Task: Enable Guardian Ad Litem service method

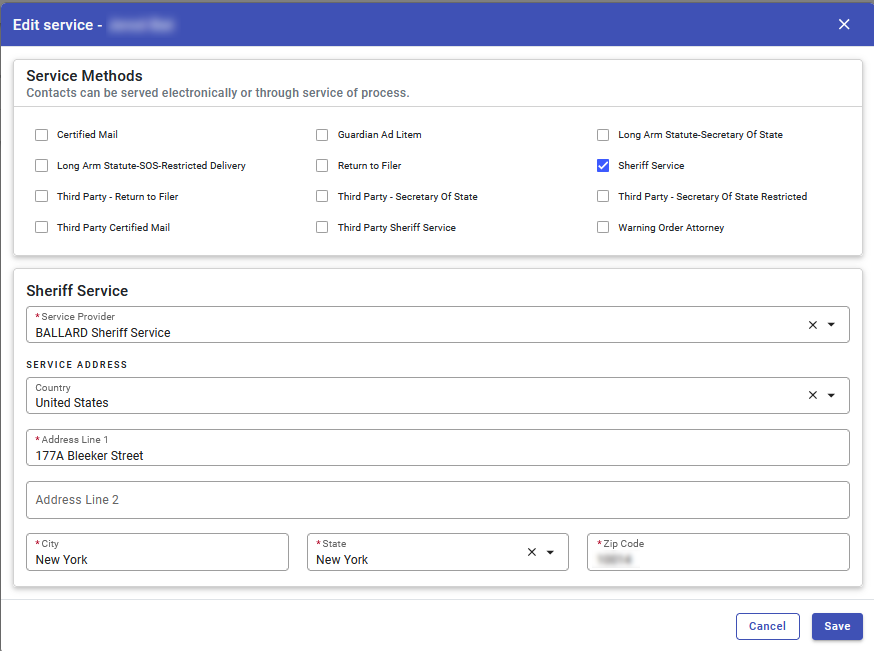Action: (322, 135)
